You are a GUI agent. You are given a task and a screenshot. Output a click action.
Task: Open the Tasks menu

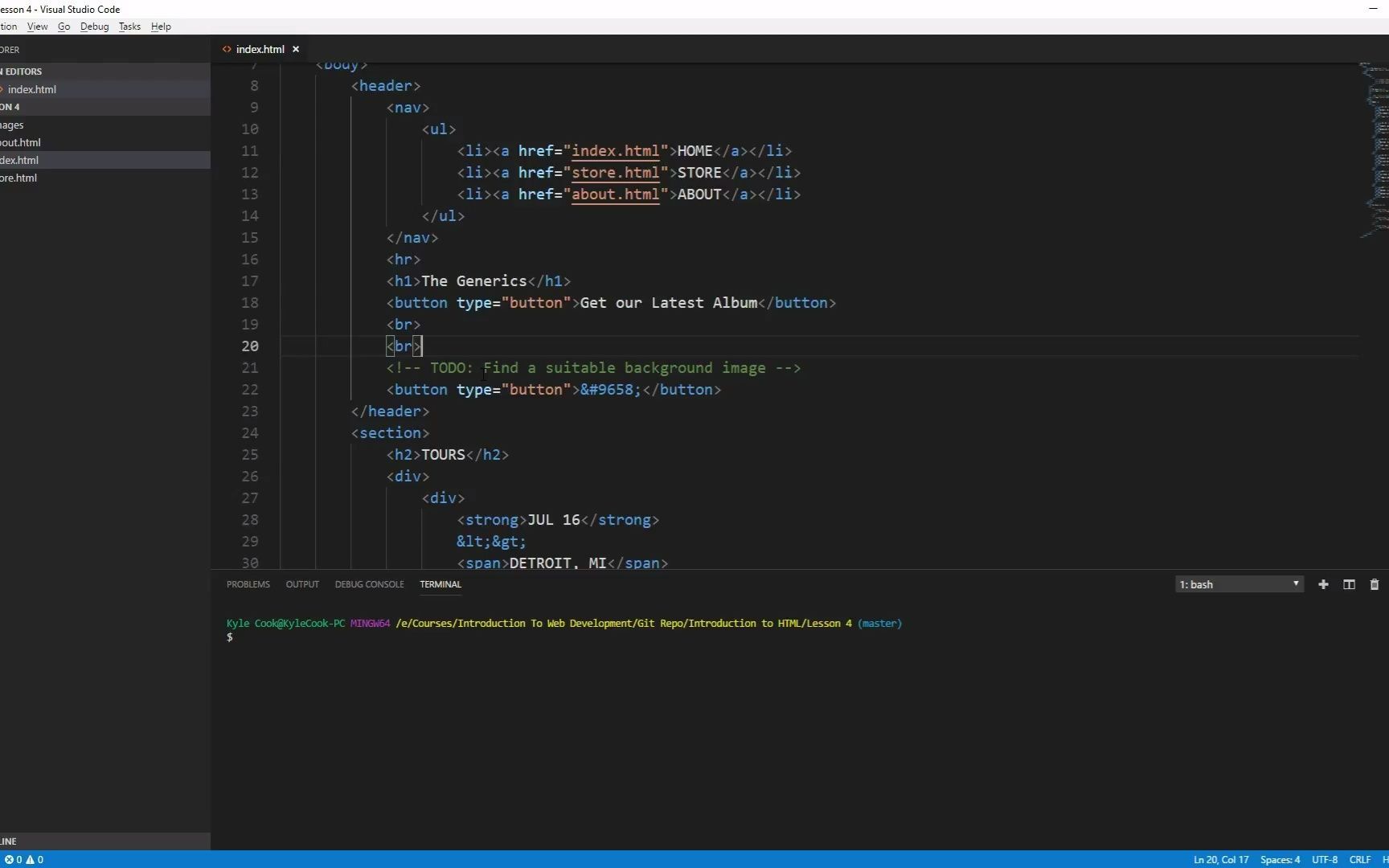pyautogui.click(x=129, y=27)
